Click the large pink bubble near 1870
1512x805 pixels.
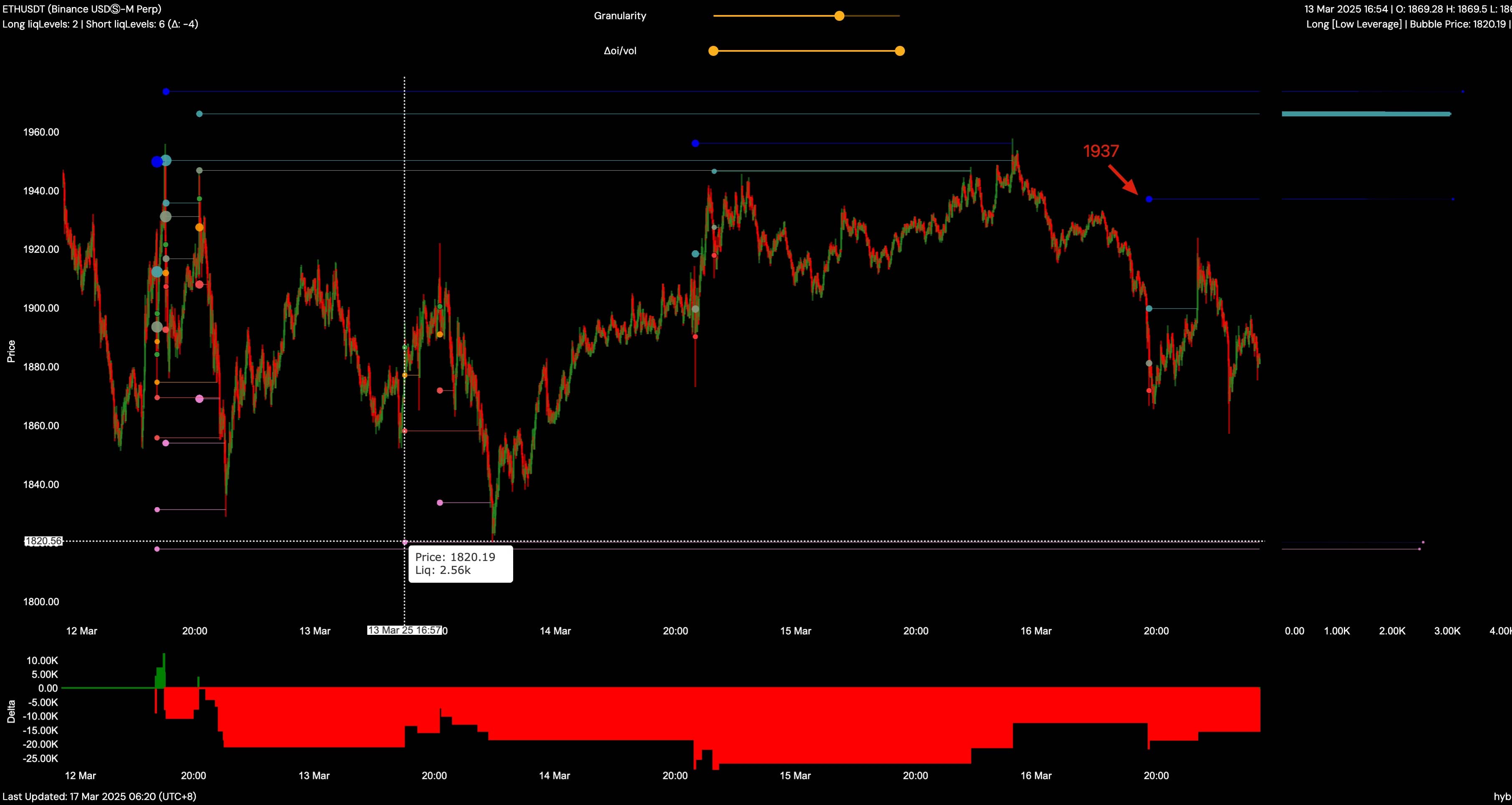click(x=199, y=399)
